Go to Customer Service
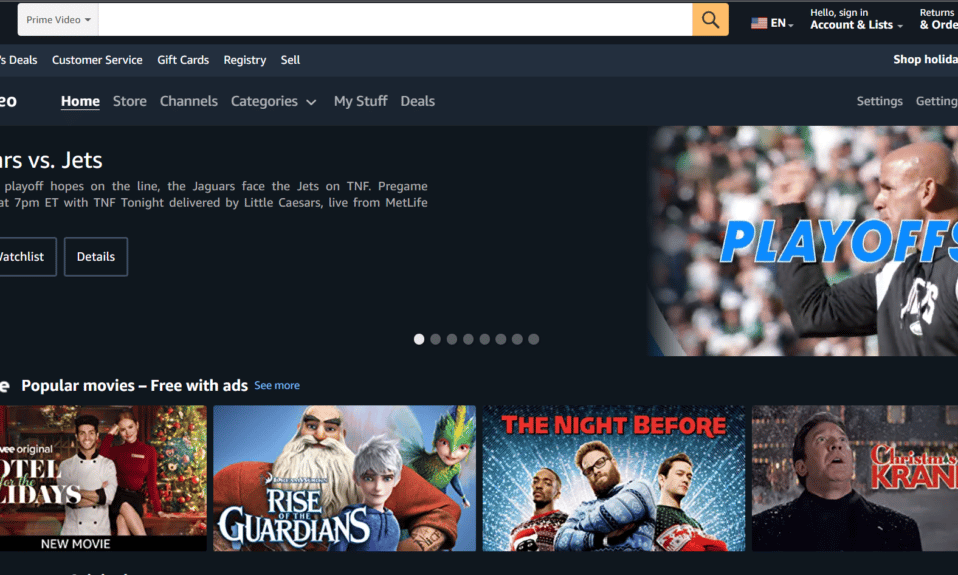The image size is (958, 575). pos(97,60)
